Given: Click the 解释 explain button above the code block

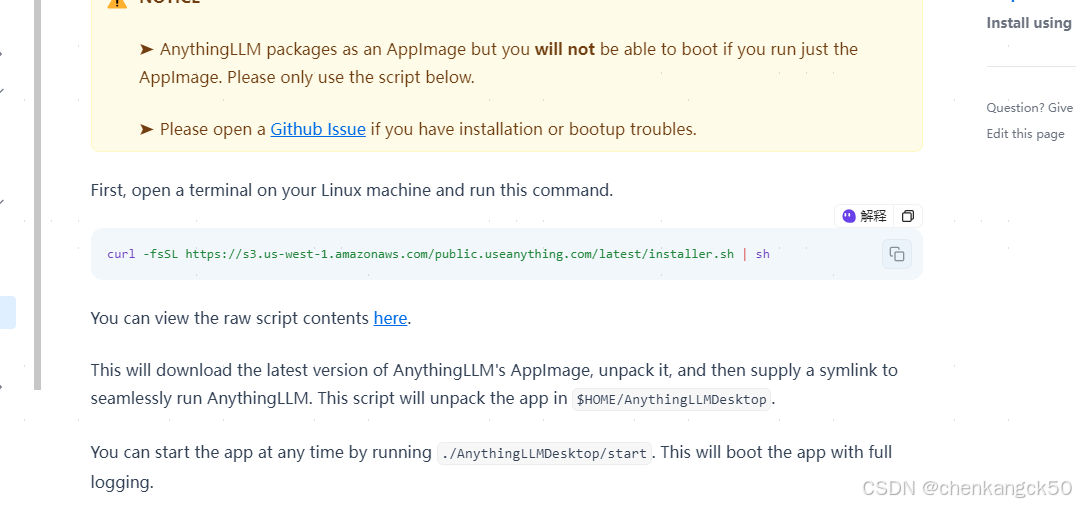Looking at the screenshot, I should pyautogui.click(x=865, y=216).
